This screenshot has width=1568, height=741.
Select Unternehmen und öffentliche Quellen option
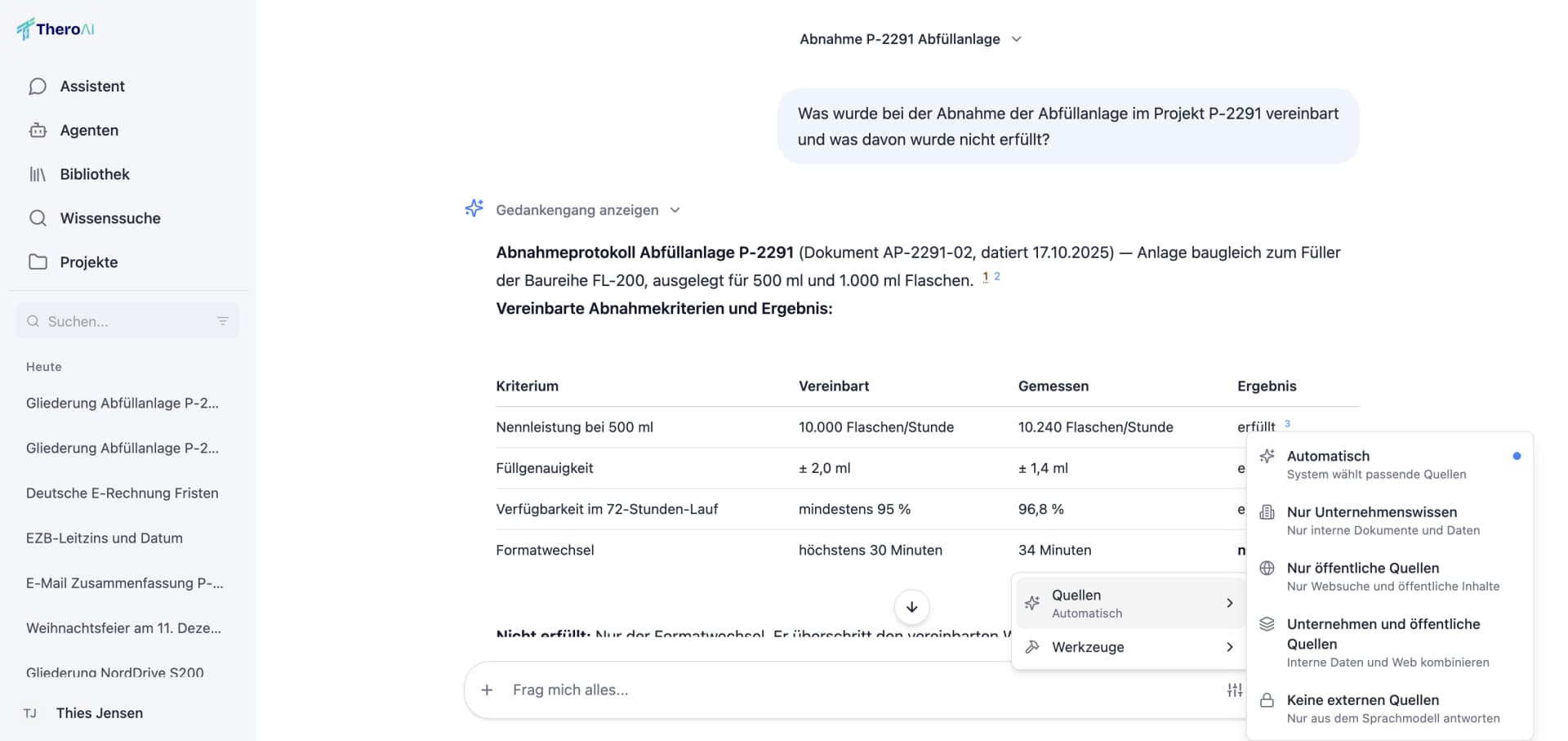[x=1389, y=642]
